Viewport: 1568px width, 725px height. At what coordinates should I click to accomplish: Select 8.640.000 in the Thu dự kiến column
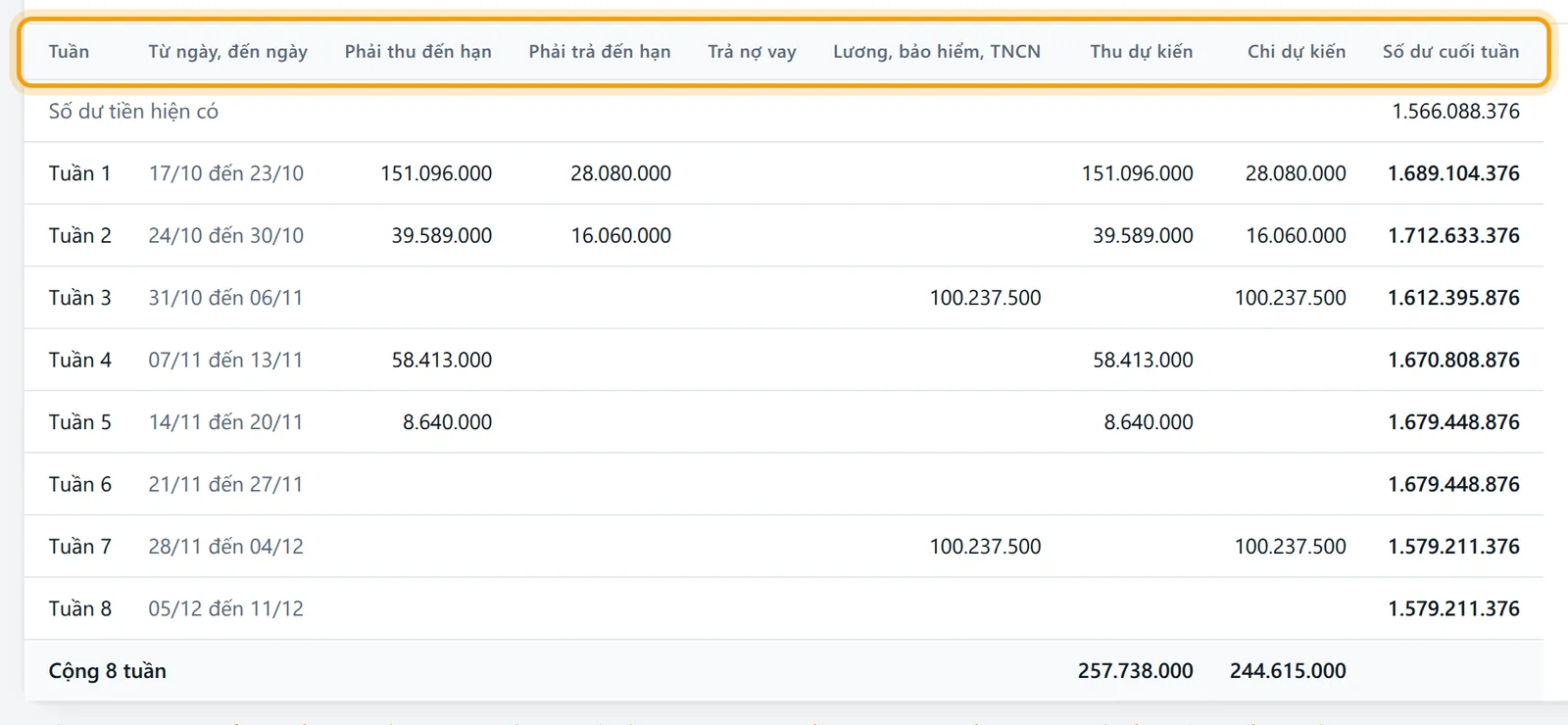pyautogui.click(x=1149, y=422)
